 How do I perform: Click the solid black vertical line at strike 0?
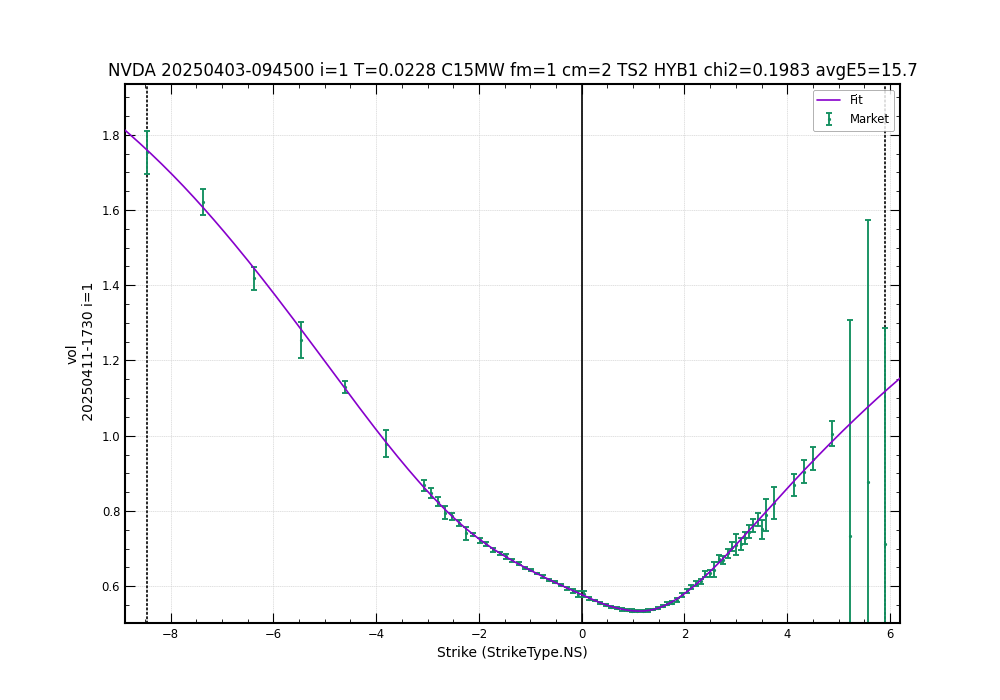pos(582,300)
